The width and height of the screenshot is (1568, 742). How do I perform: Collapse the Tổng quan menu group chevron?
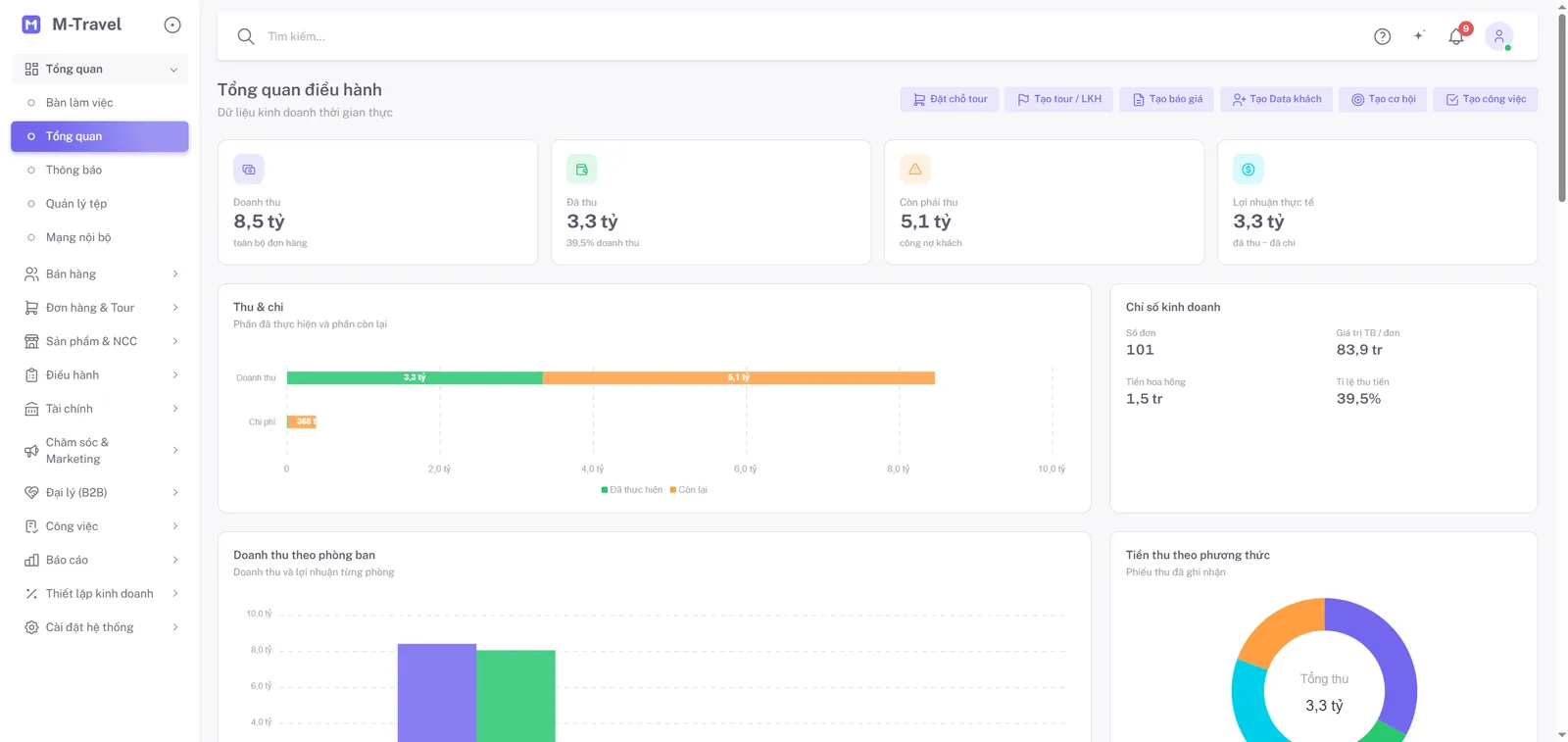[173, 70]
